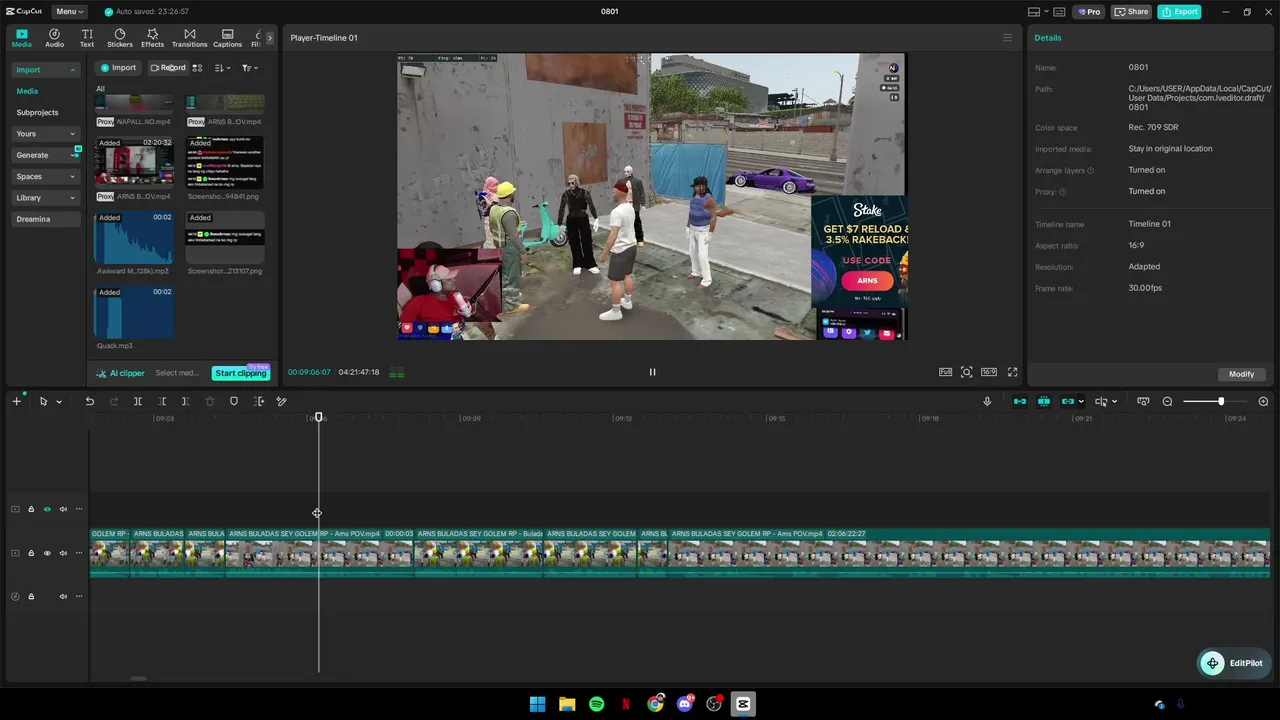
Task: Open the linkage options dropdown arrow
Action: [x=1081, y=401]
